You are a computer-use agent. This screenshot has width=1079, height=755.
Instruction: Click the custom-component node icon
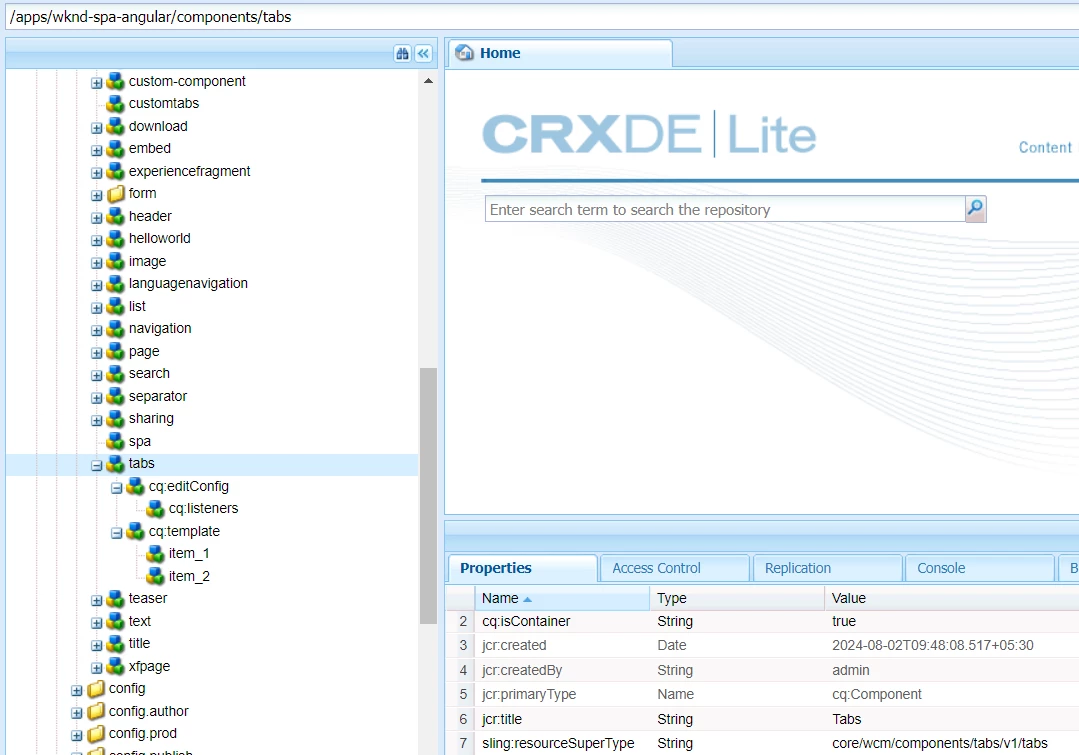coord(116,81)
